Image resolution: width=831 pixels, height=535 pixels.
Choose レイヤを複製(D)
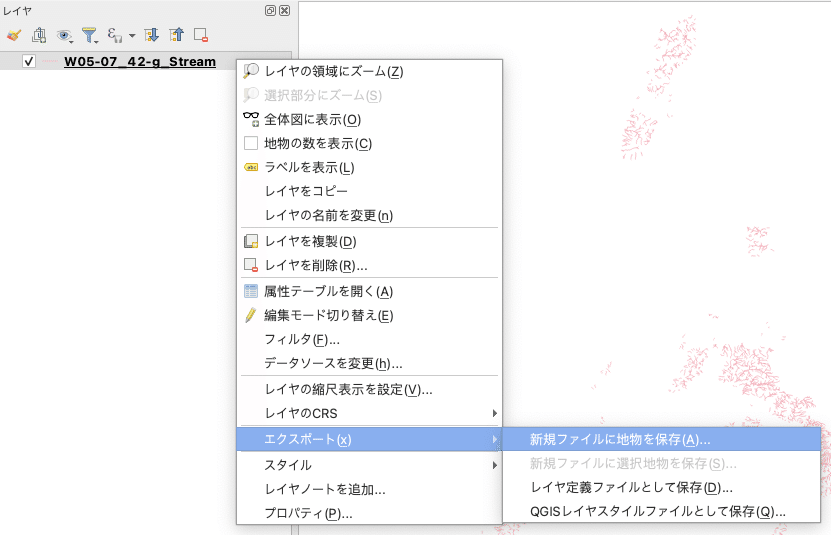click(x=369, y=241)
